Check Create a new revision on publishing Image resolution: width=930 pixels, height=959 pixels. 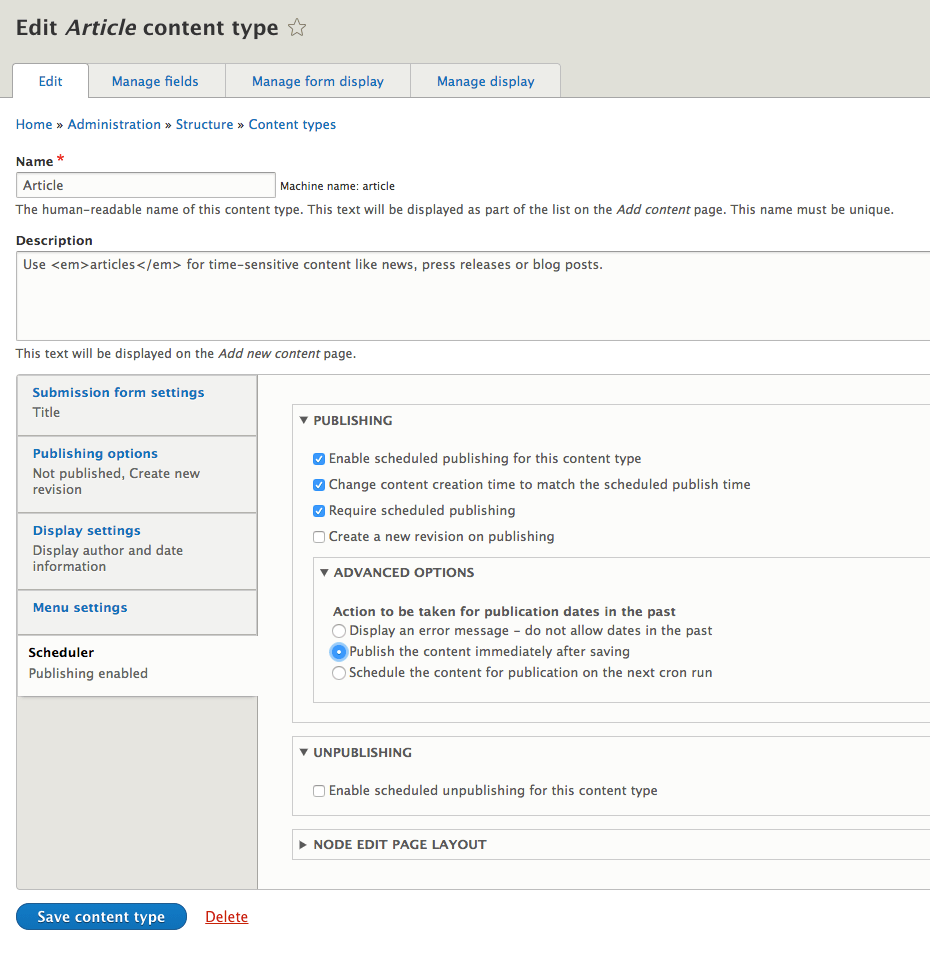point(319,537)
